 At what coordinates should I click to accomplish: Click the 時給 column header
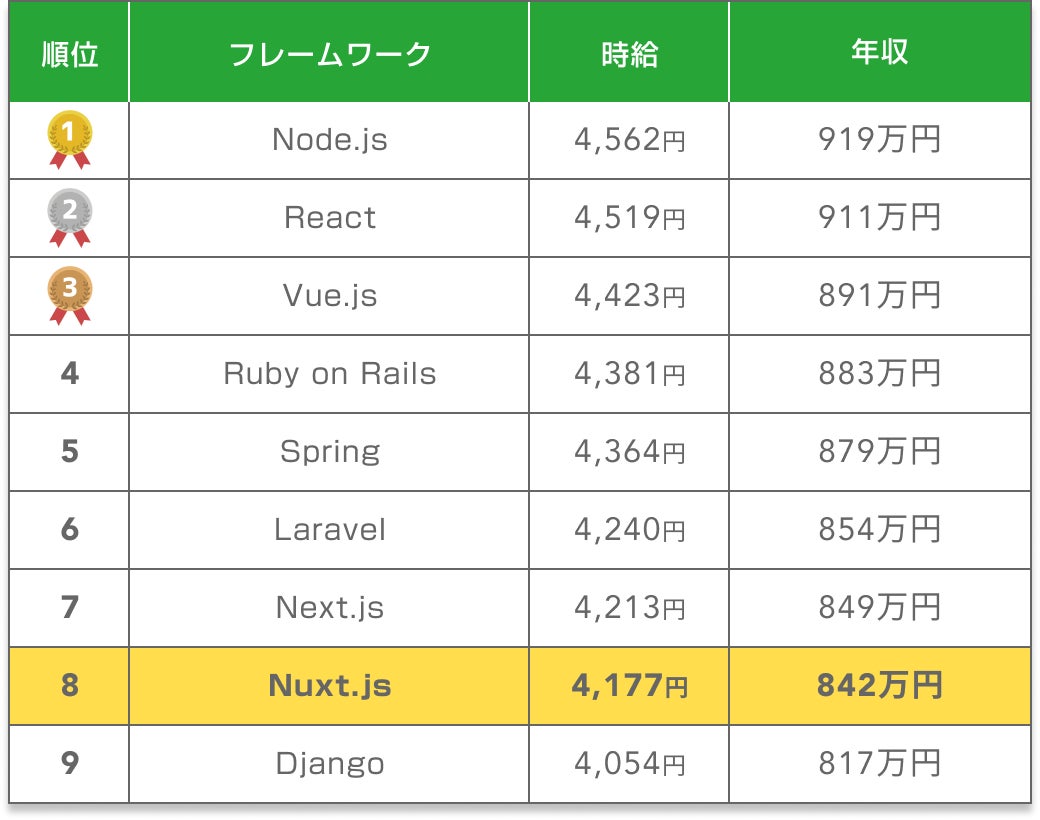point(629,53)
